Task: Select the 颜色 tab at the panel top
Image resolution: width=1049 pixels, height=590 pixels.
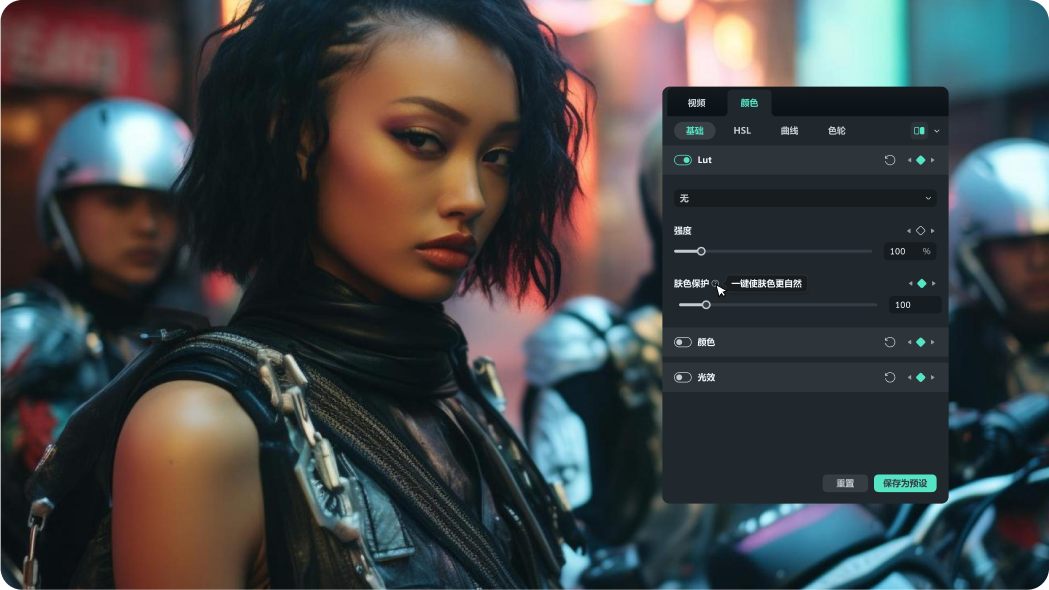Action: coord(749,103)
